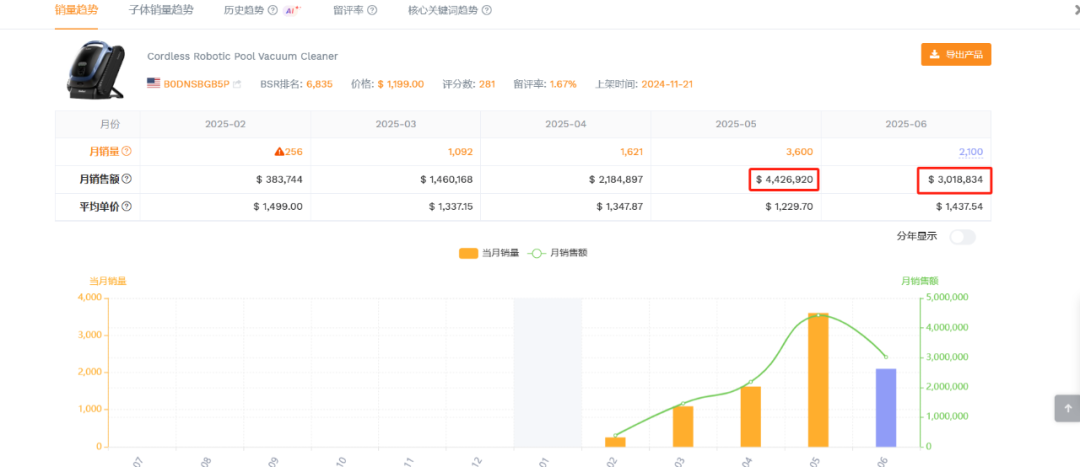Toggle 当月销量 legend series visibility
Viewport: 1080px width, 467px height.
(x=489, y=253)
